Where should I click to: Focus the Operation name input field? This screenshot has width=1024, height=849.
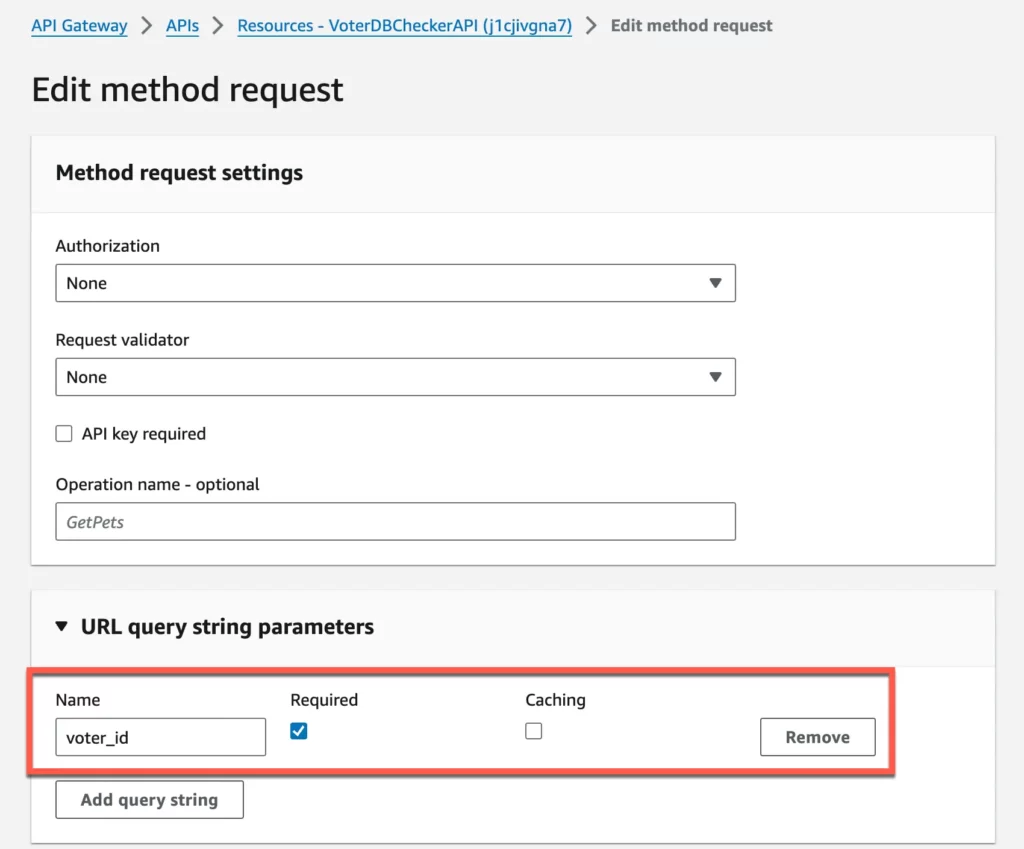(395, 521)
